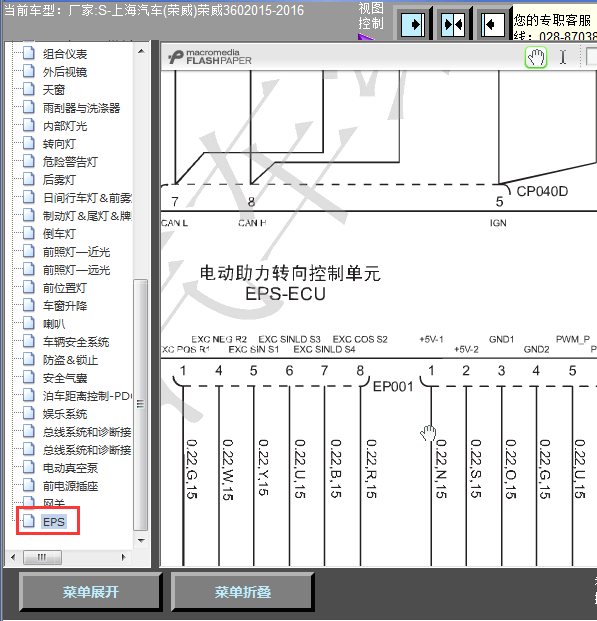
Task: Select 倒车灯 in the tree
Action: pyautogui.click(x=59, y=234)
